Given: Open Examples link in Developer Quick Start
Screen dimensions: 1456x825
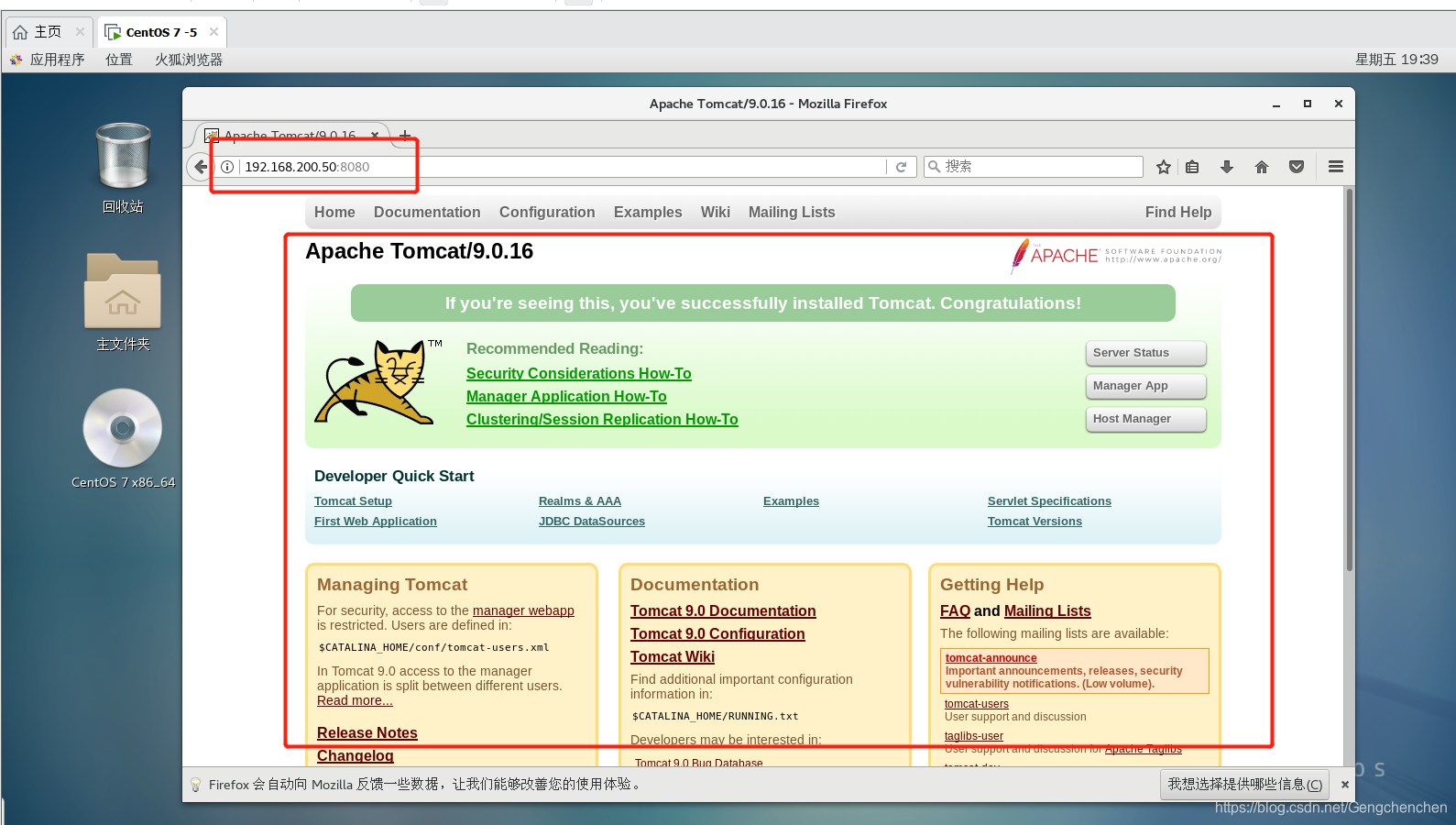Looking at the screenshot, I should pyautogui.click(x=791, y=501).
